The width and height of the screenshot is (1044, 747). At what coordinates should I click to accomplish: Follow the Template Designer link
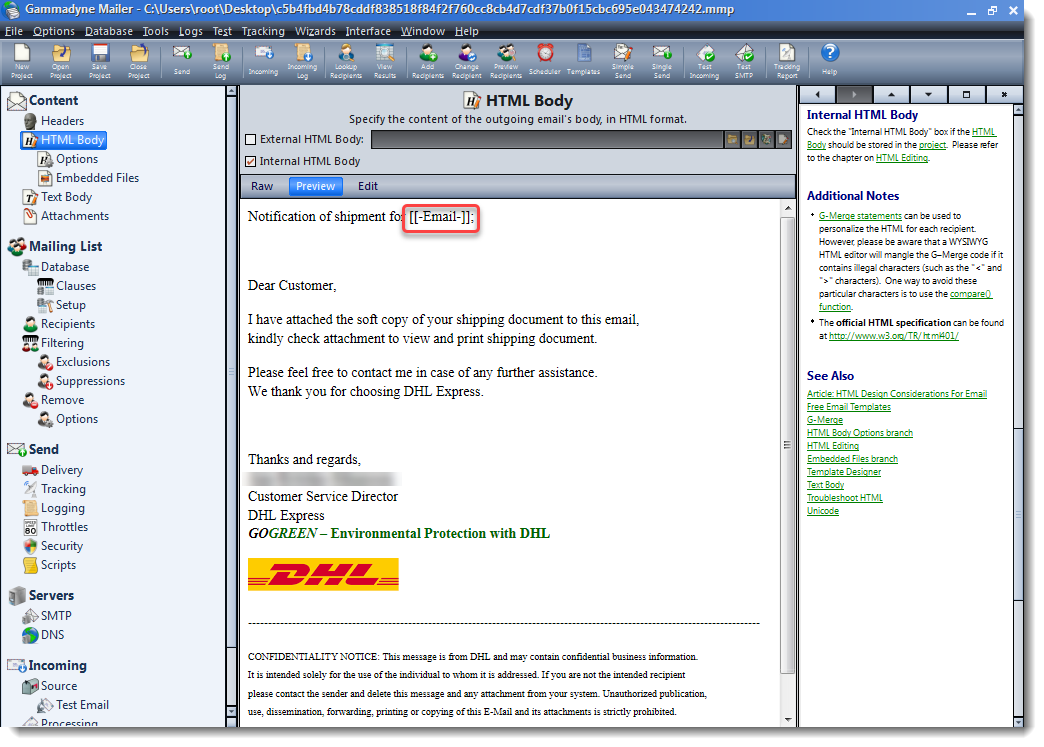[x=844, y=472]
